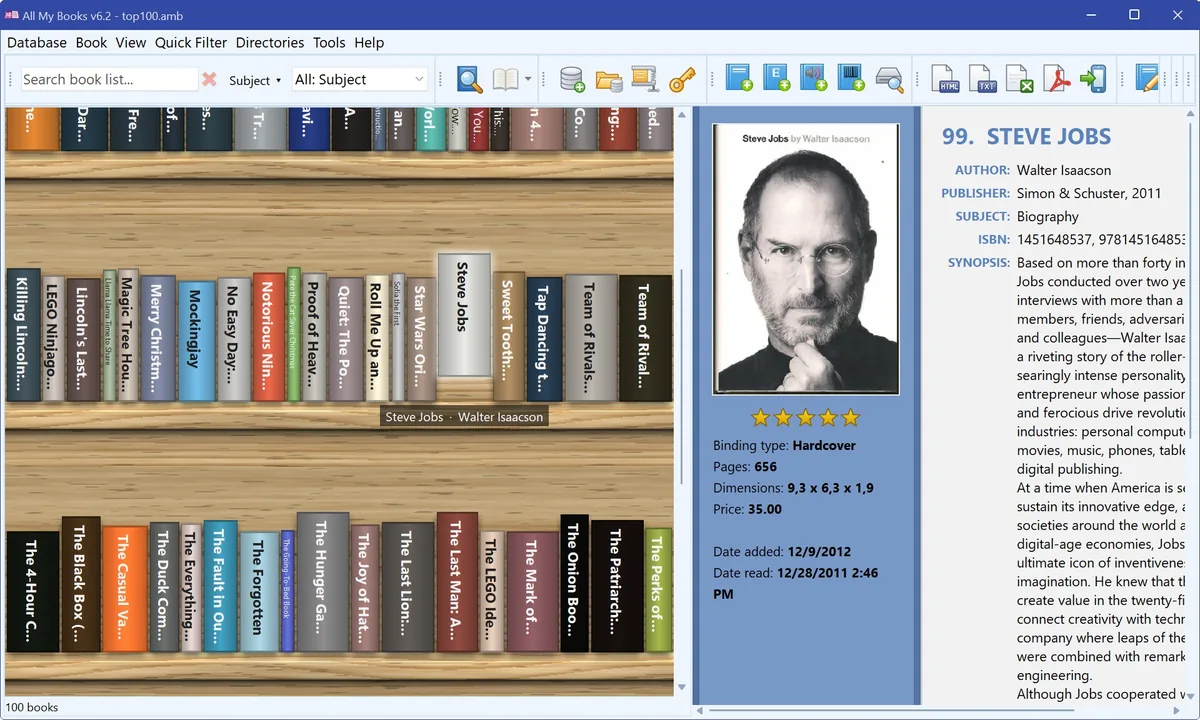Export the collection to Excel spreadsheet
This screenshot has height=720, width=1200.
1019,80
